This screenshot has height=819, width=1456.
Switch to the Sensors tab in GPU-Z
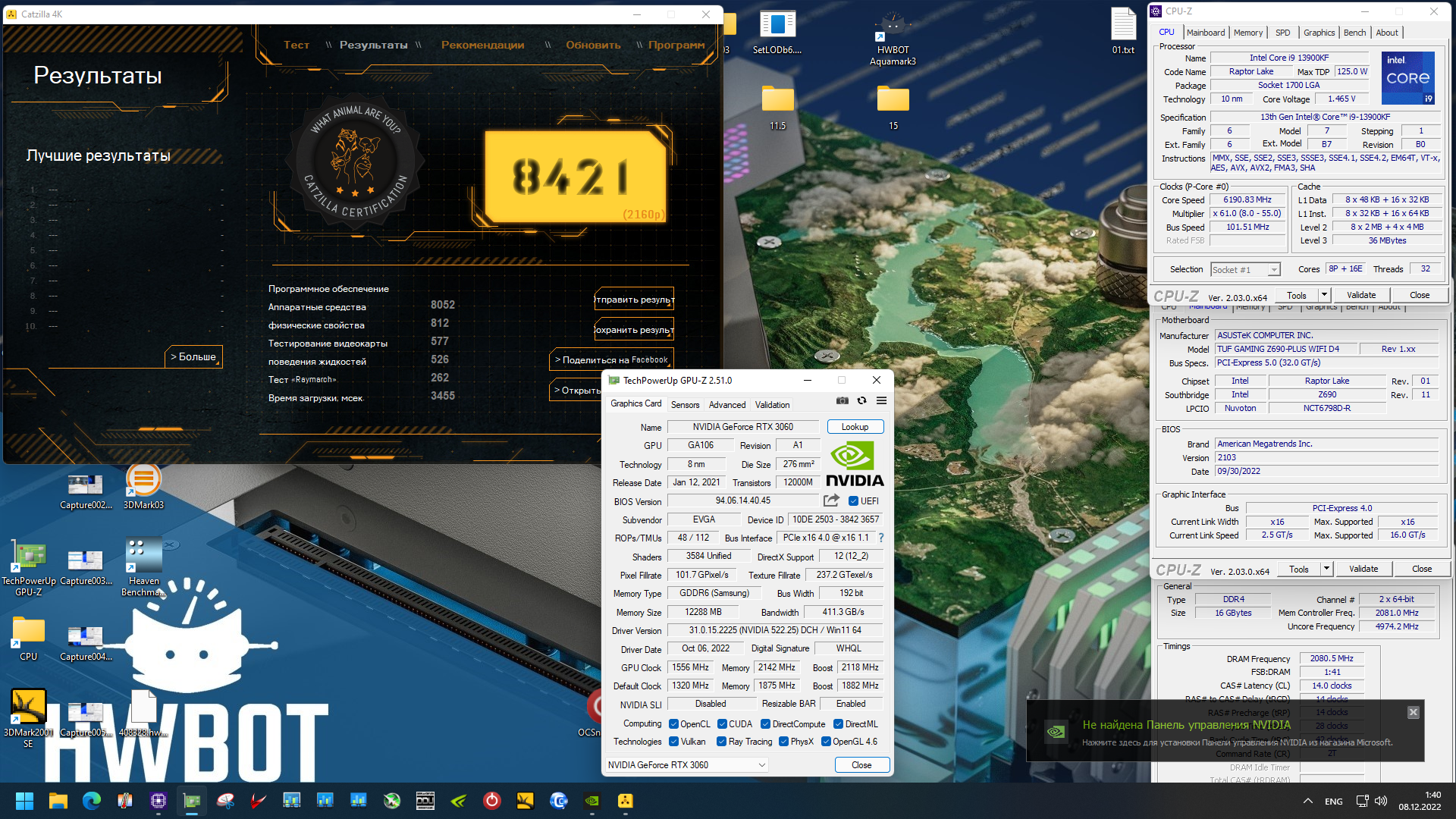(685, 405)
